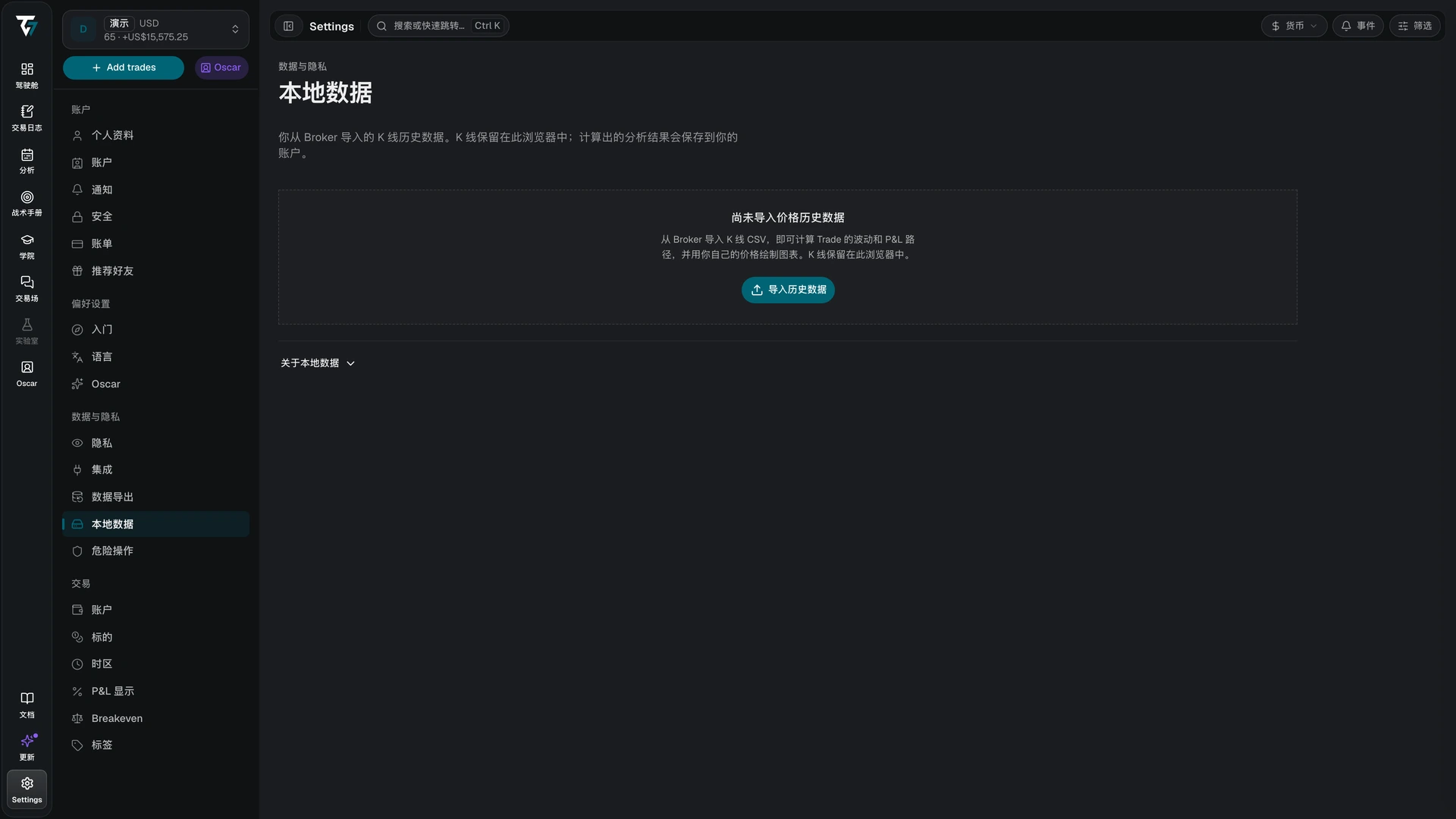Open the 更新 sparkle icon
Image resolution: width=1456 pixels, height=819 pixels.
click(27, 747)
